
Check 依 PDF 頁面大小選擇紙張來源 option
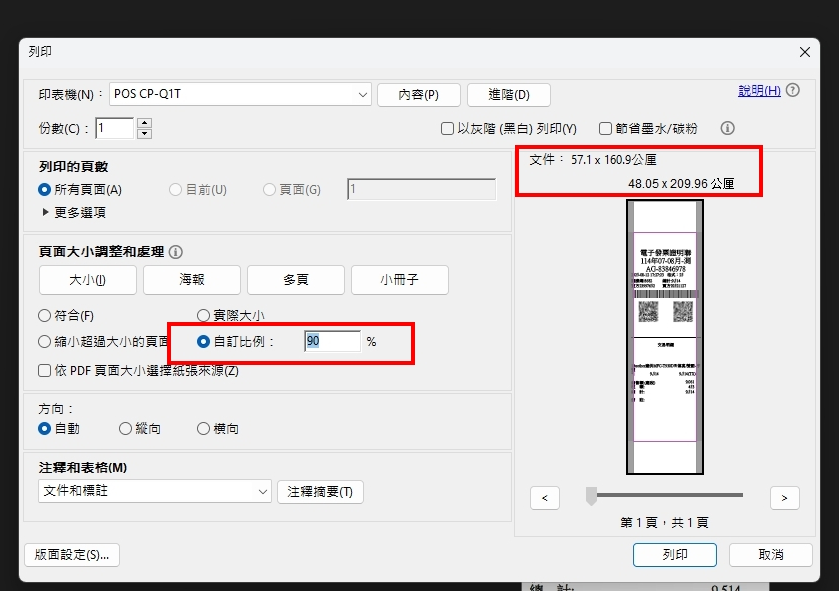tap(44, 371)
